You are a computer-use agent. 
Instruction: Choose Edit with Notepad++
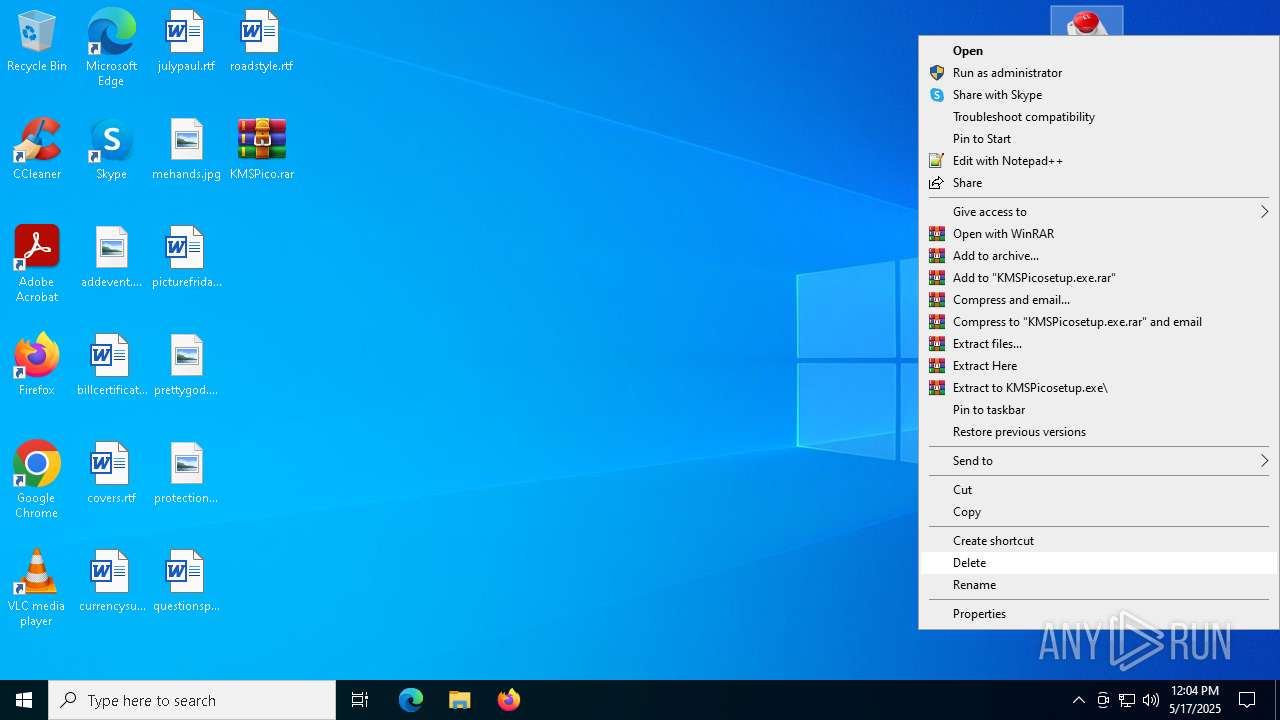1099,161
